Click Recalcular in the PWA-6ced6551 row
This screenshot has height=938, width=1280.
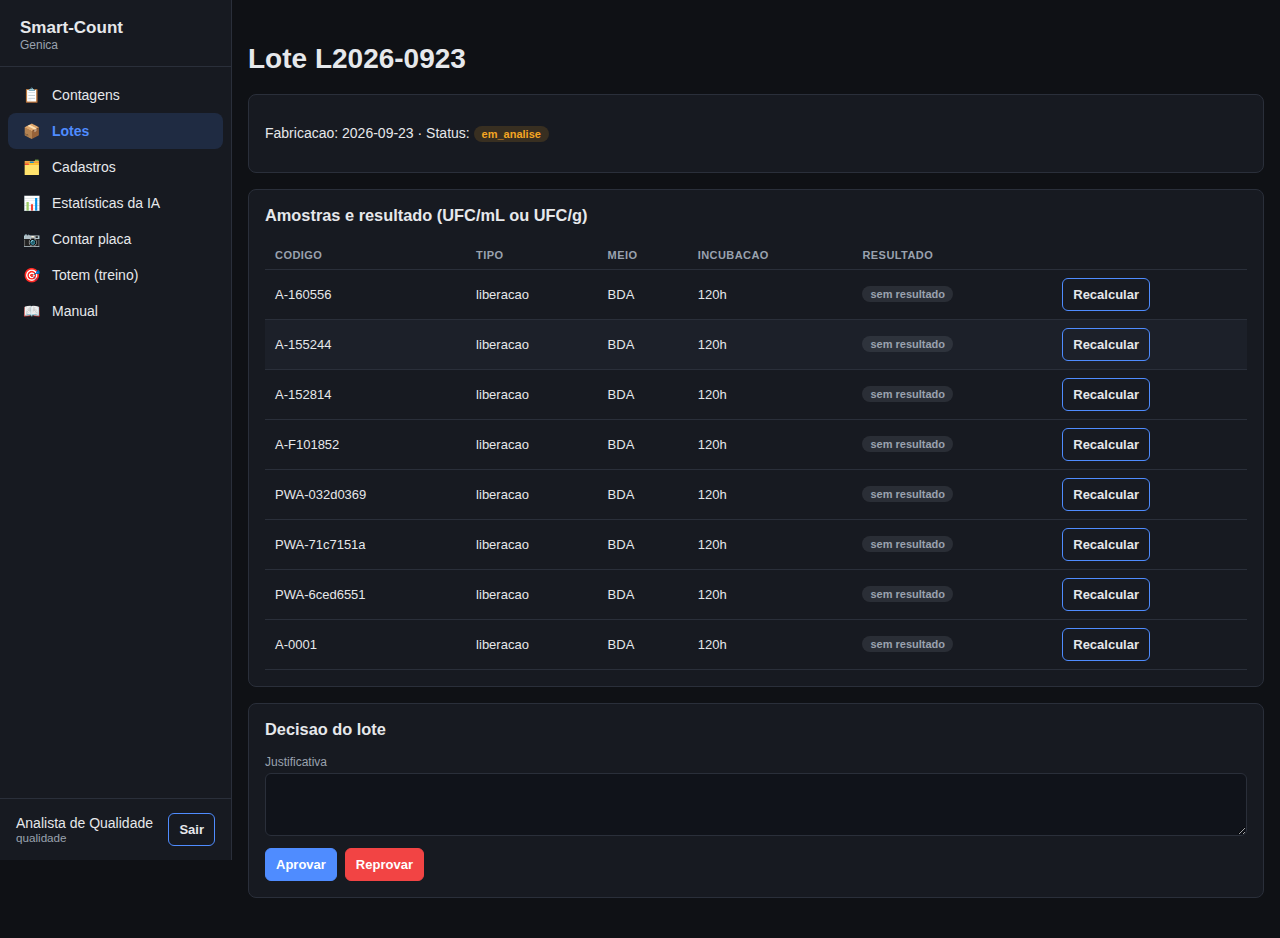click(x=1105, y=594)
